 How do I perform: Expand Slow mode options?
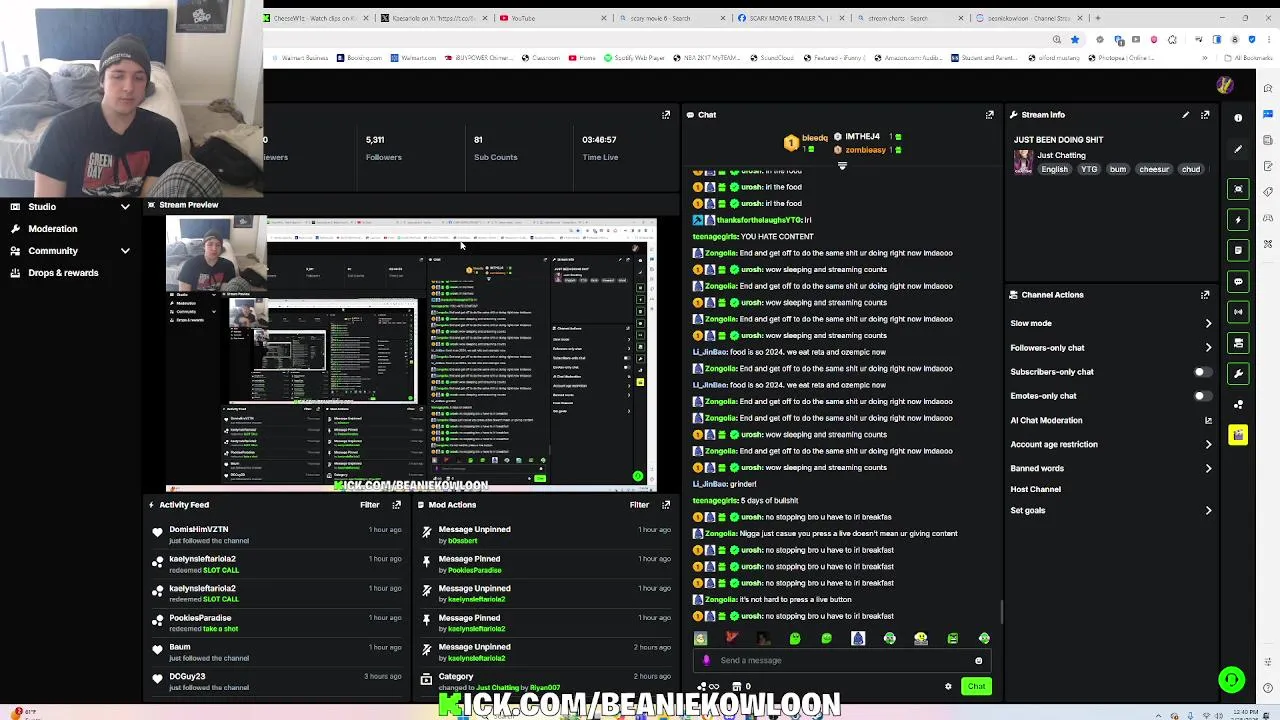coord(1208,323)
